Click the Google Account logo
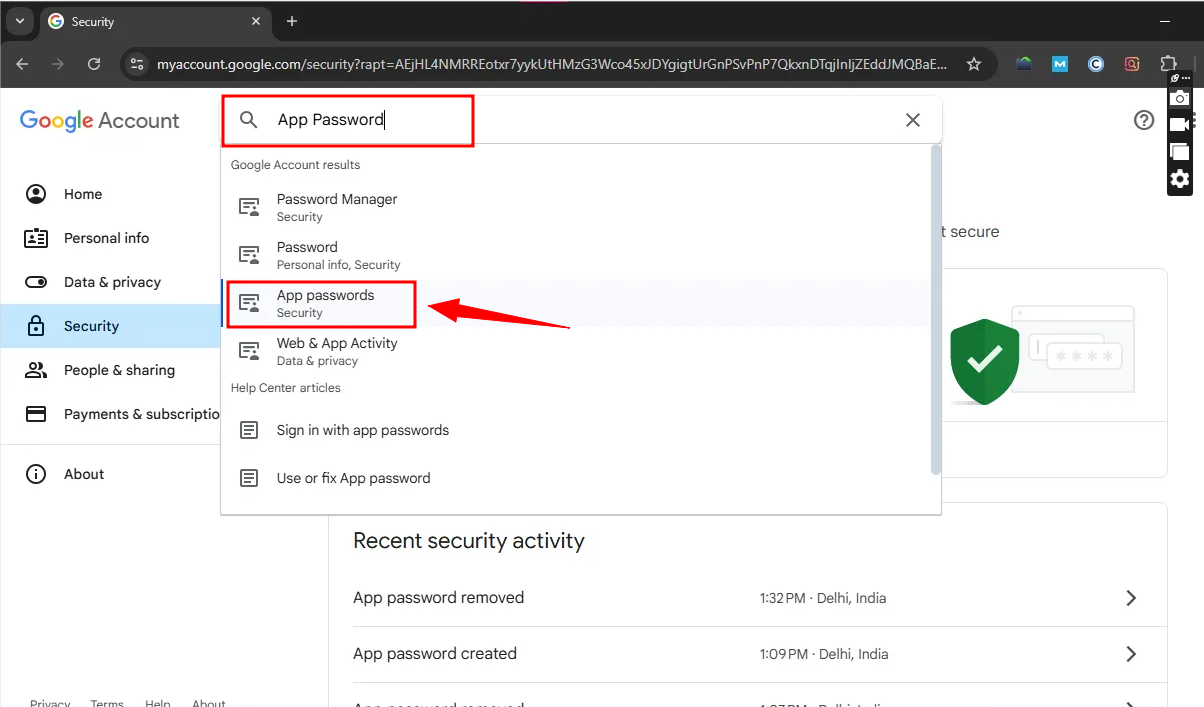The image size is (1204, 707). pyautogui.click(x=100, y=120)
